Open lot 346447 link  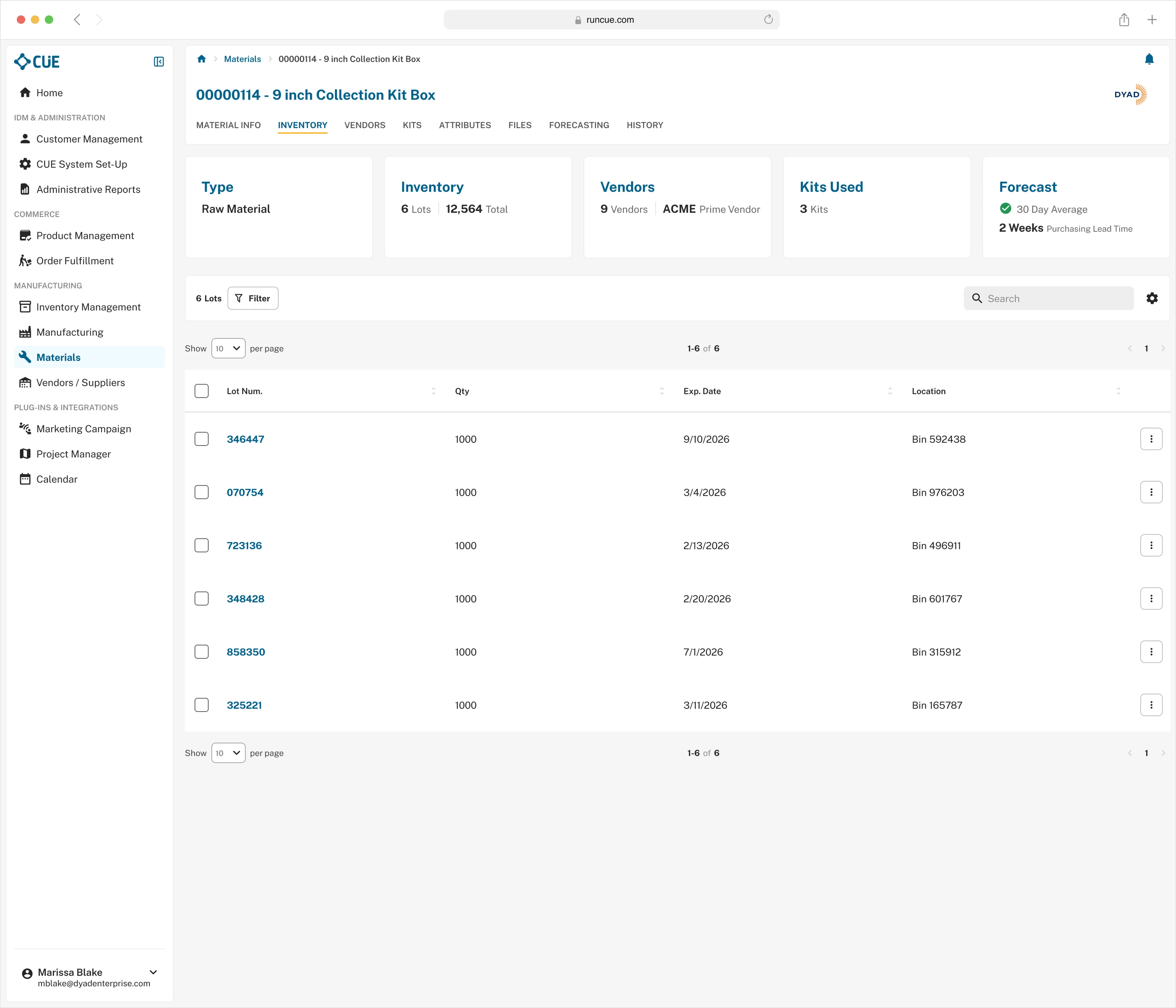click(245, 439)
